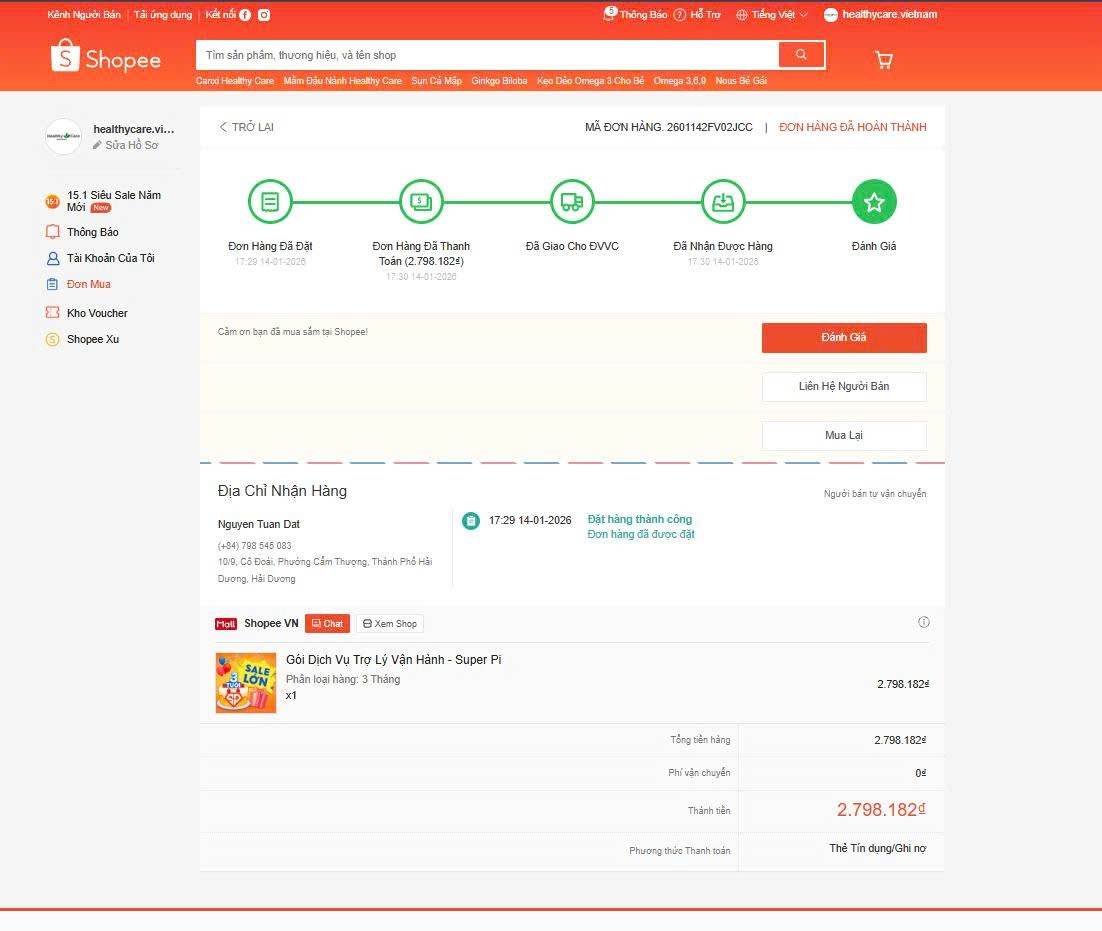
Task: Select Đơn Mua in sidebar
Action: tap(89, 285)
